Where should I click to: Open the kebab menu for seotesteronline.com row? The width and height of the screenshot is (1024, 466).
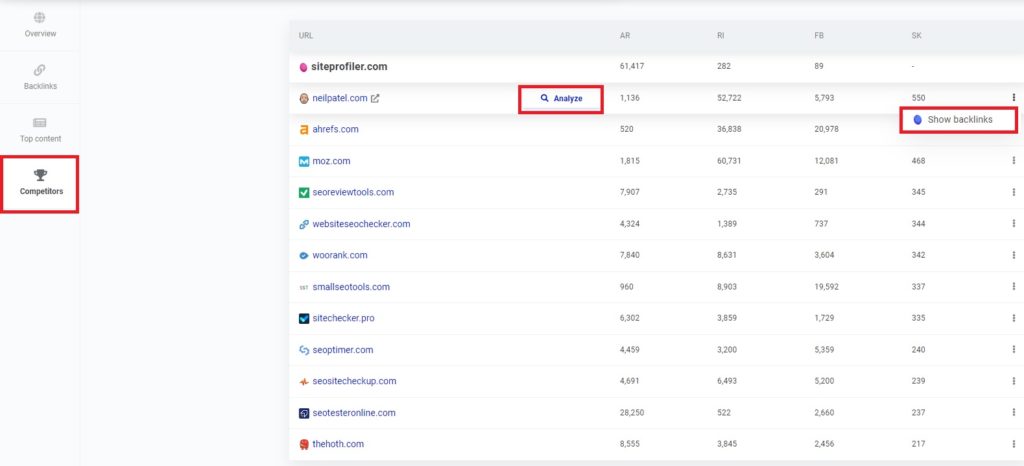1014,412
